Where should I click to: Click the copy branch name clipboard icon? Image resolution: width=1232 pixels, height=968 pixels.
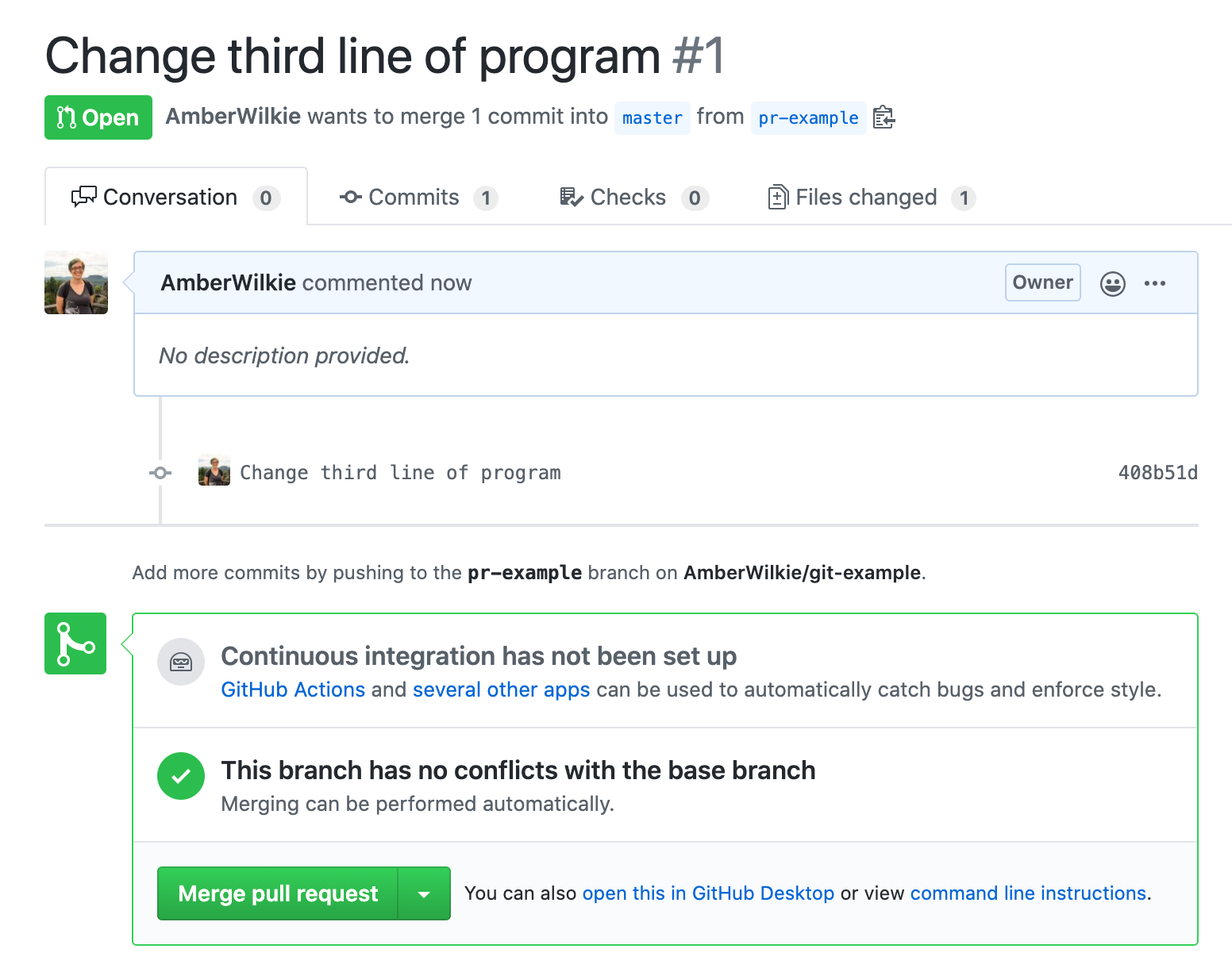click(884, 117)
